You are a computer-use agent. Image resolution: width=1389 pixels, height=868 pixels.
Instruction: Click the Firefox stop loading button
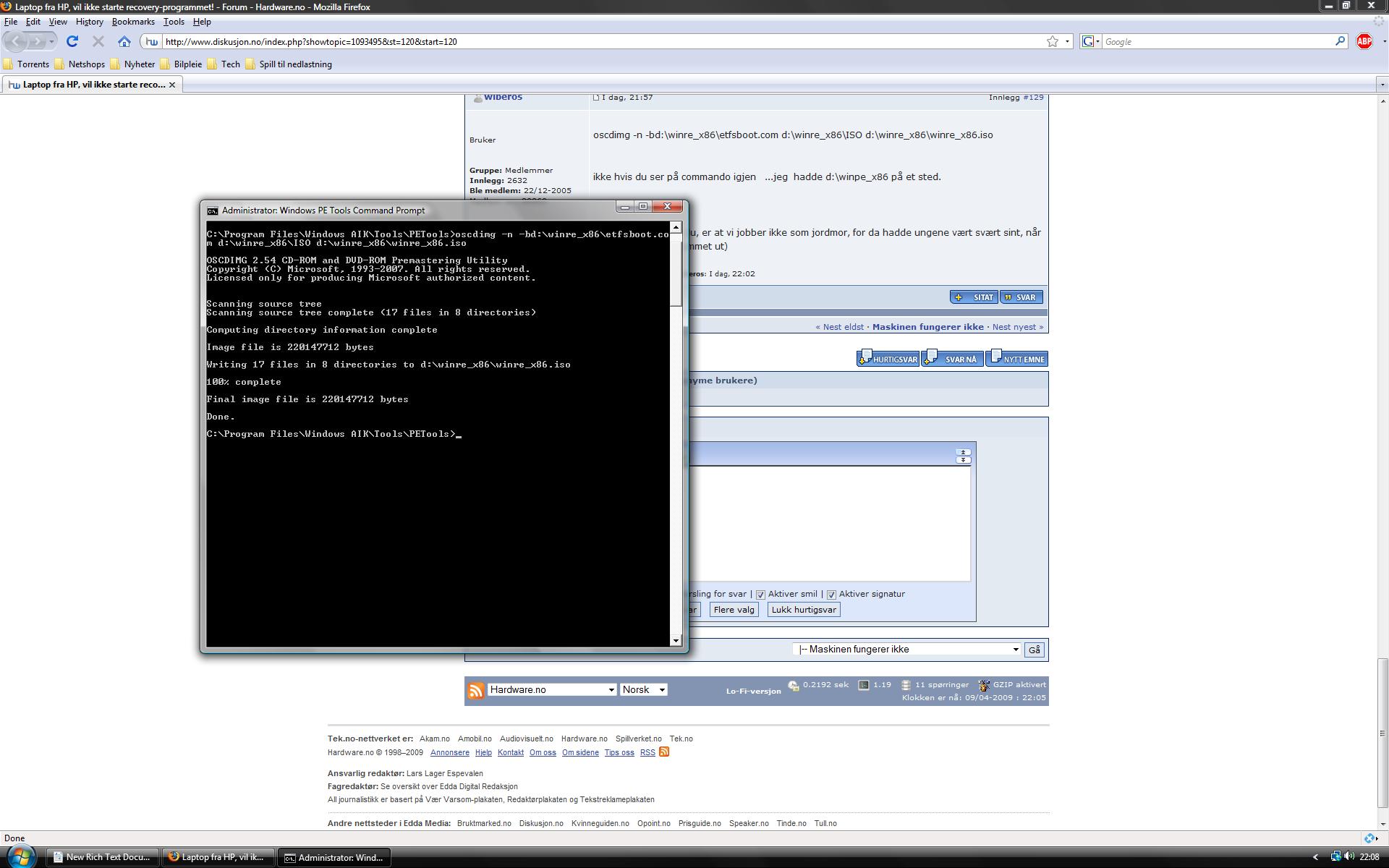[x=98, y=41]
